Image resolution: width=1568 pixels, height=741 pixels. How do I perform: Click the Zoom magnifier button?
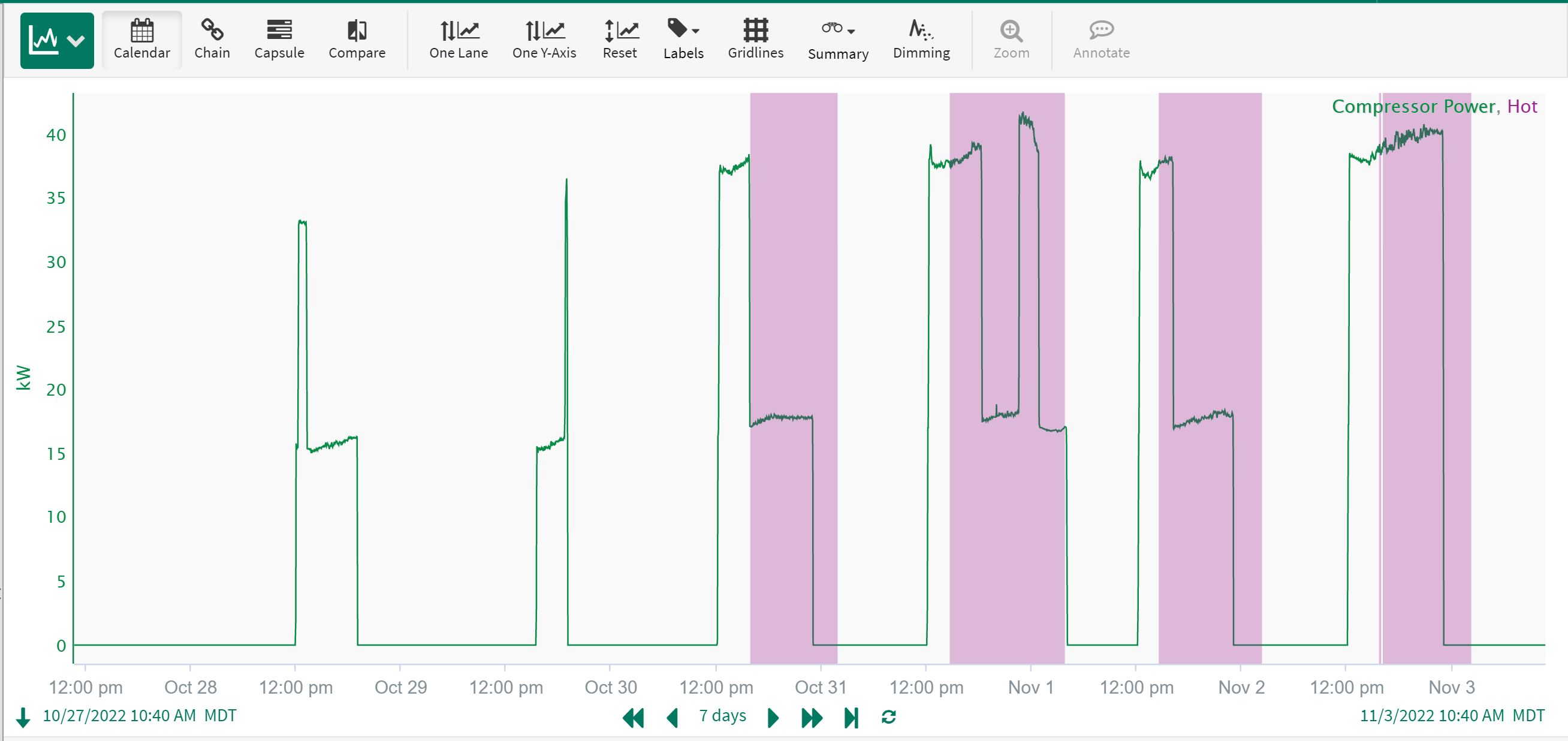pyautogui.click(x=1011, y=40)
